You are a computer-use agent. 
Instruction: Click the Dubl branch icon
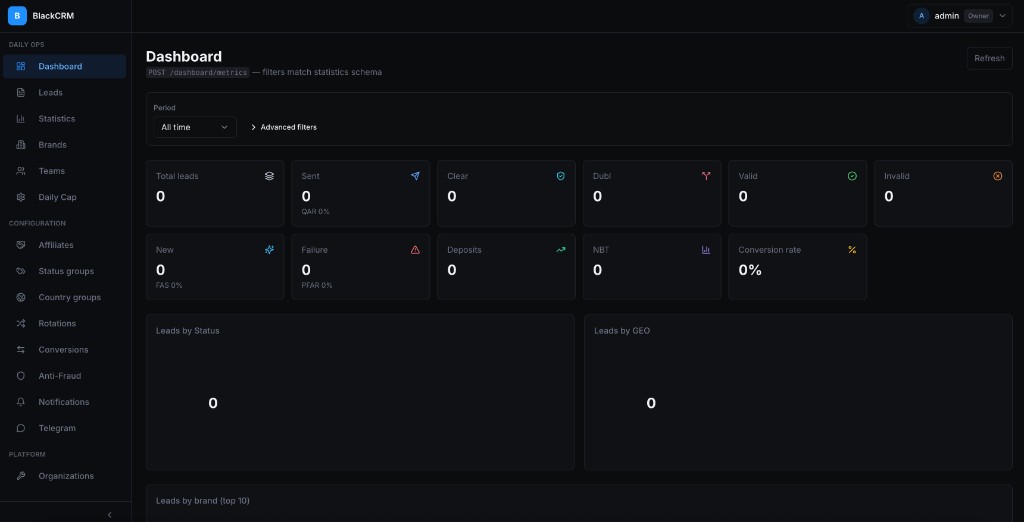tap(706, 176)
